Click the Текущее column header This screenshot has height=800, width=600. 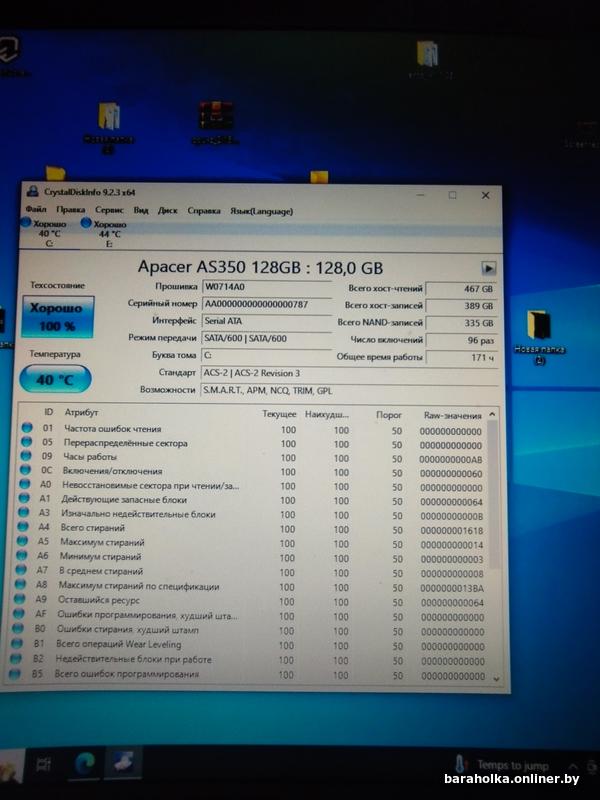tap(279, 414)
